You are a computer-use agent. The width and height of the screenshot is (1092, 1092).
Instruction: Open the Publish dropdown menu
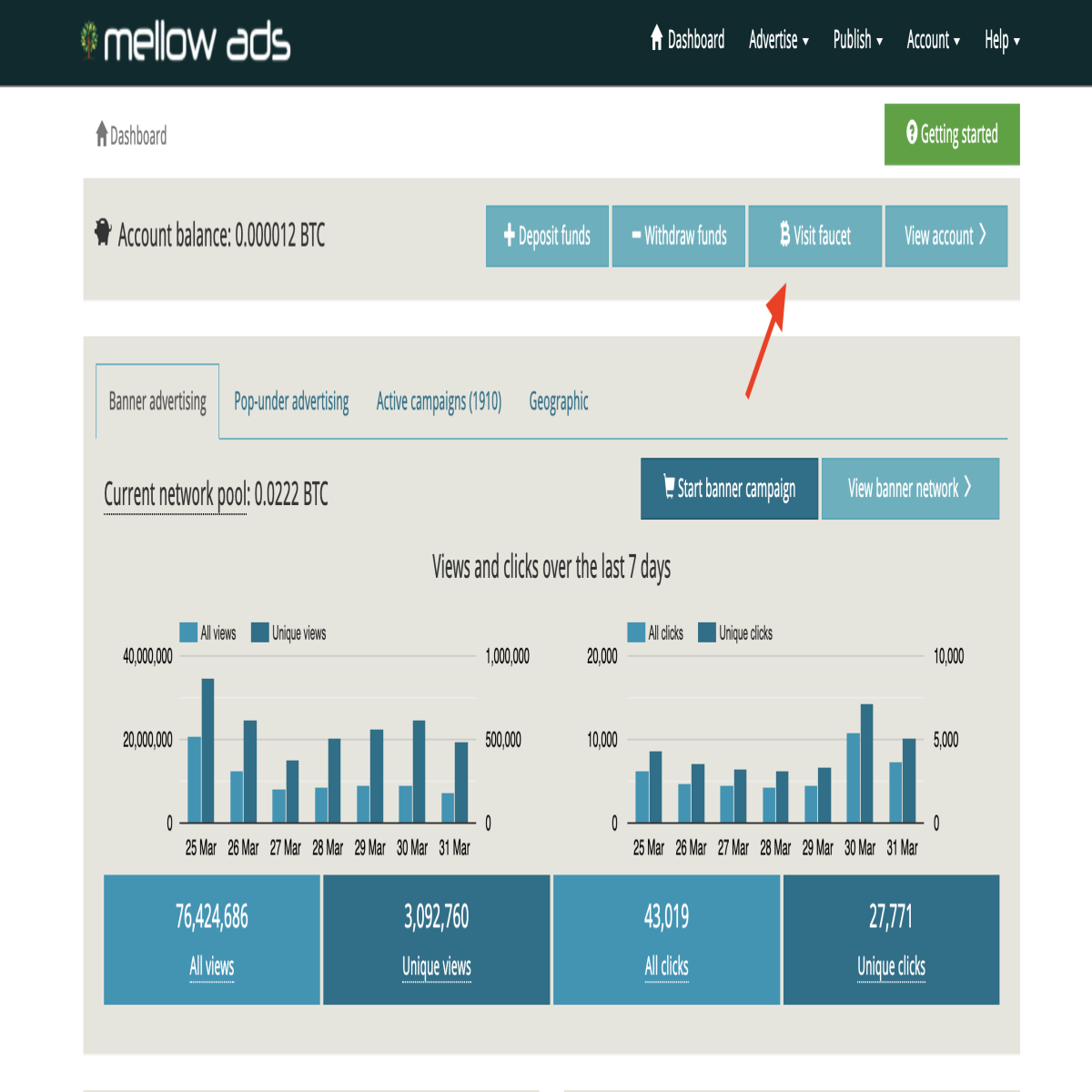(x=858, y=40)
